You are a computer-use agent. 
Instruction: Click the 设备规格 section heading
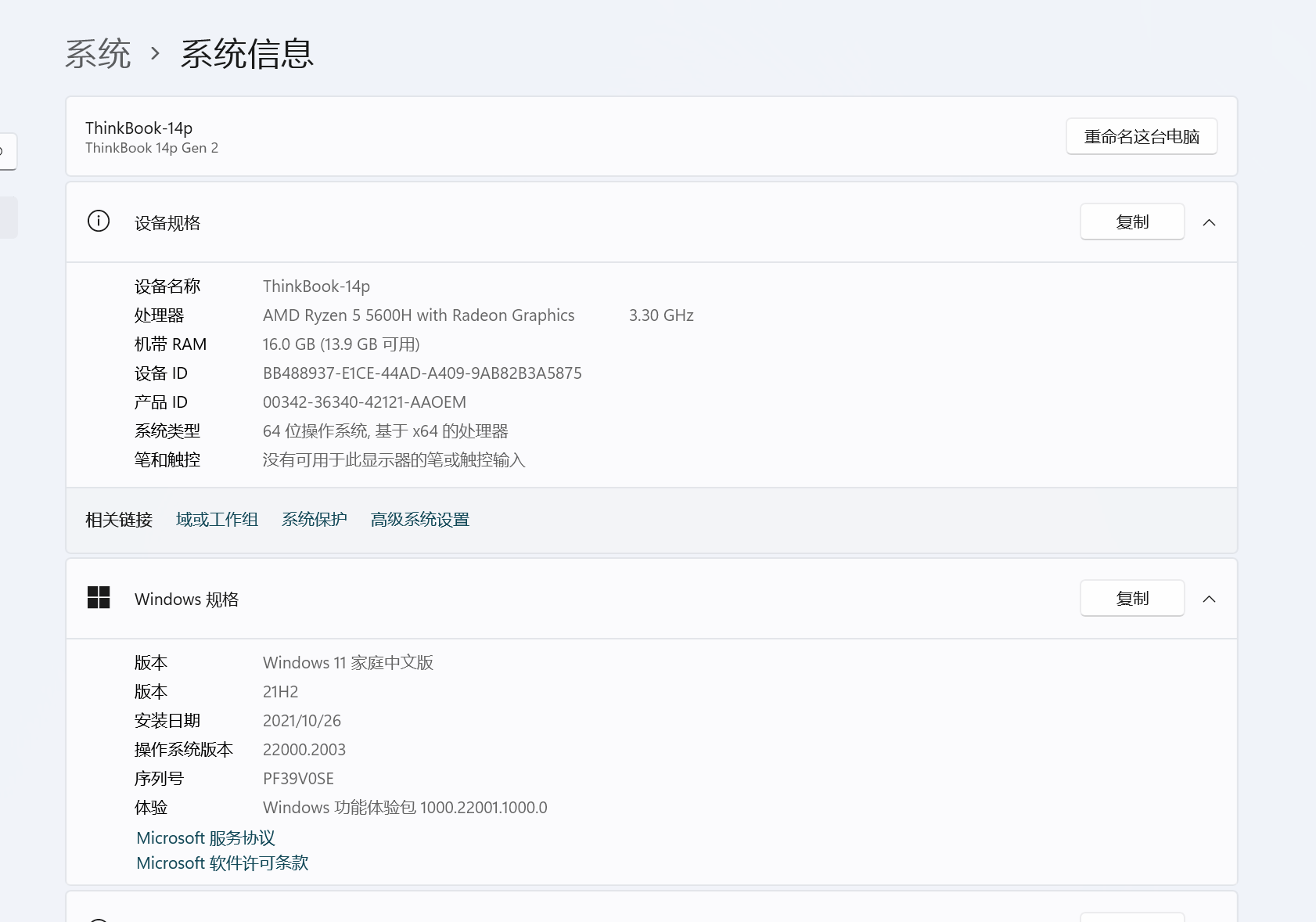[x=167, y=223]
